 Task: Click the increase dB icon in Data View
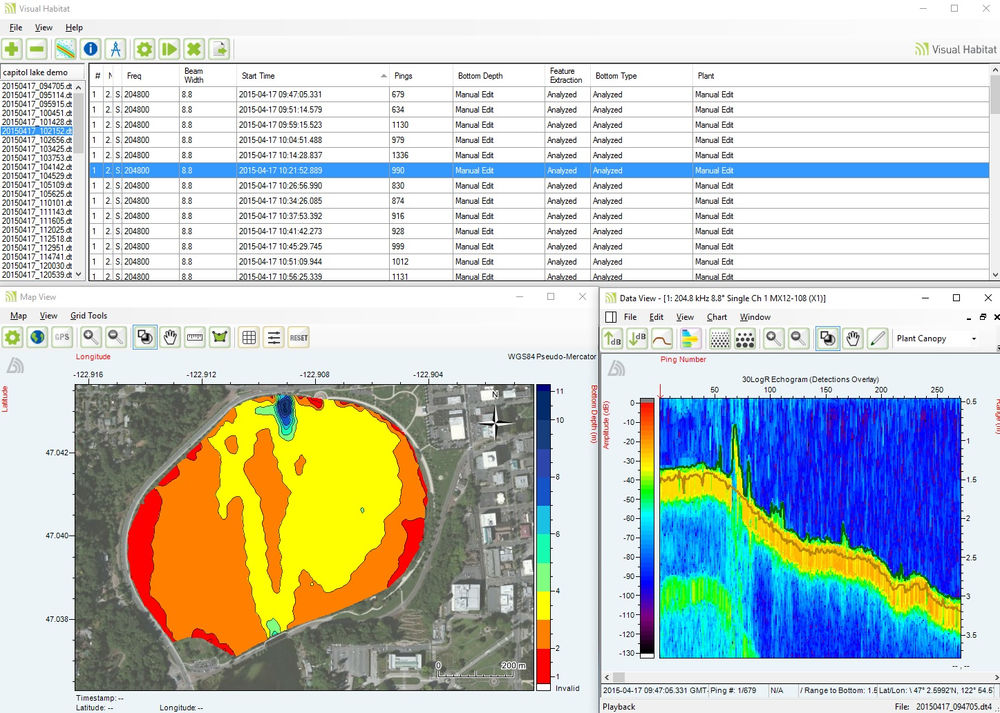[612, 338]
